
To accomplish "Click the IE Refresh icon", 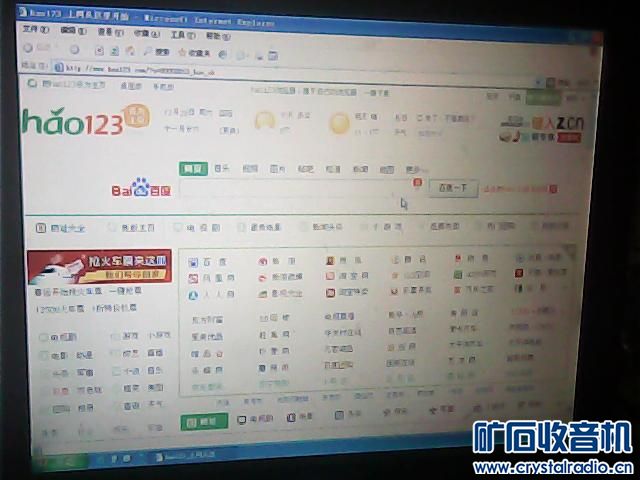I will pyautogui.click(x=115, y=51).
